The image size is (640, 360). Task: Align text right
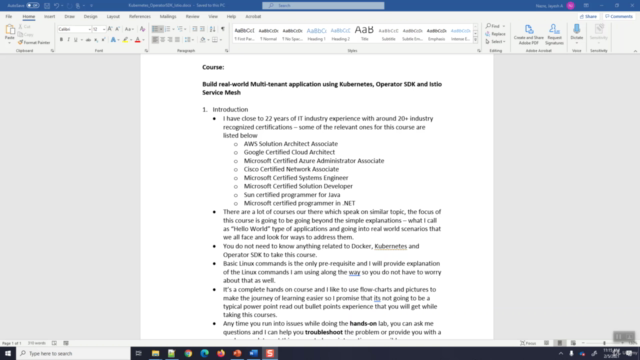click(170, 40)
